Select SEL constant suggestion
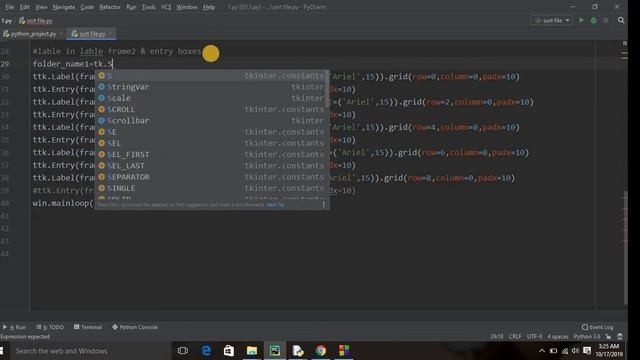The height and width of the screenshot is (360, 640). coord(211,143)
